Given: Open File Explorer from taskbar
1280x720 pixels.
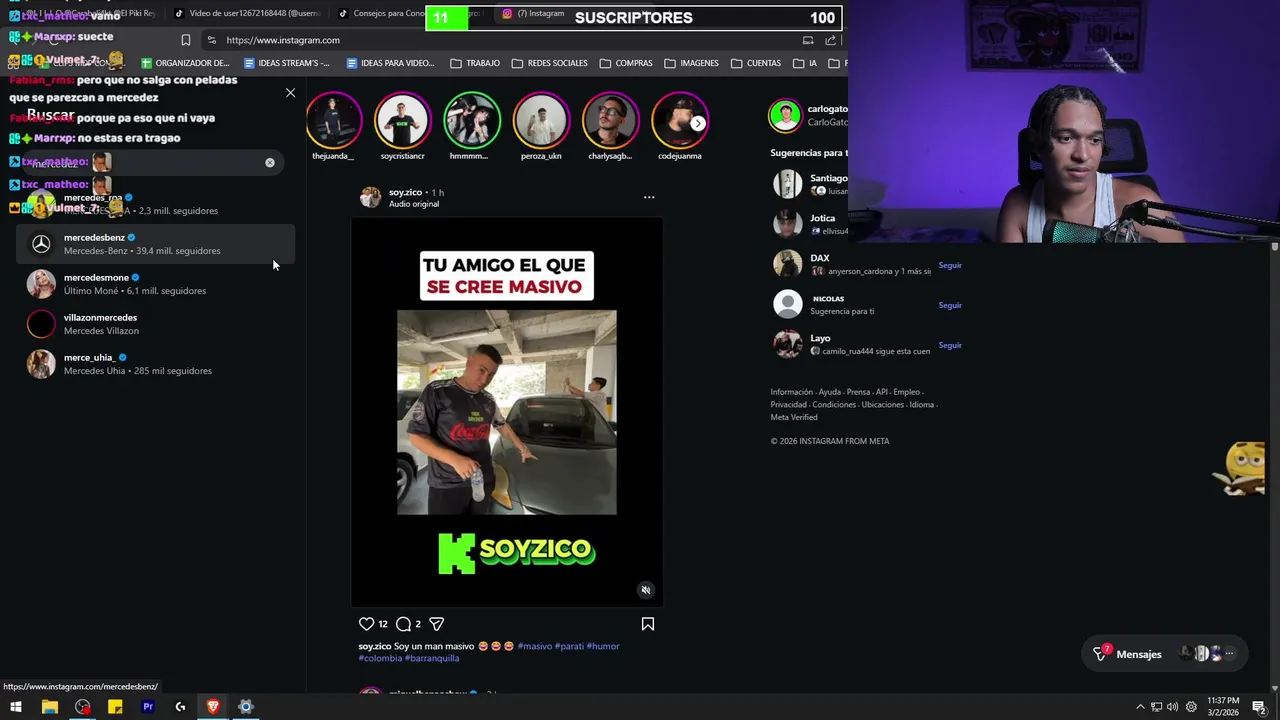Looking at the screenshot, I should click(x=49, y=707).
